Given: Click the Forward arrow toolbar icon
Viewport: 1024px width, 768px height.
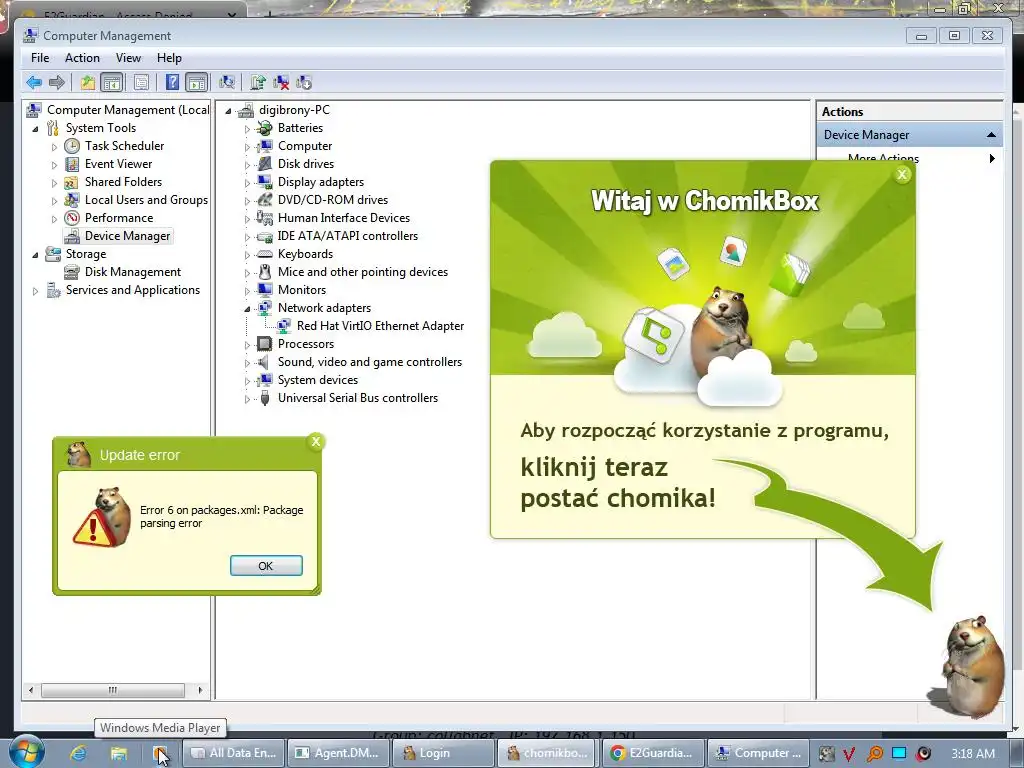Looking at the screenshot, I should click(x=57, y=82).
